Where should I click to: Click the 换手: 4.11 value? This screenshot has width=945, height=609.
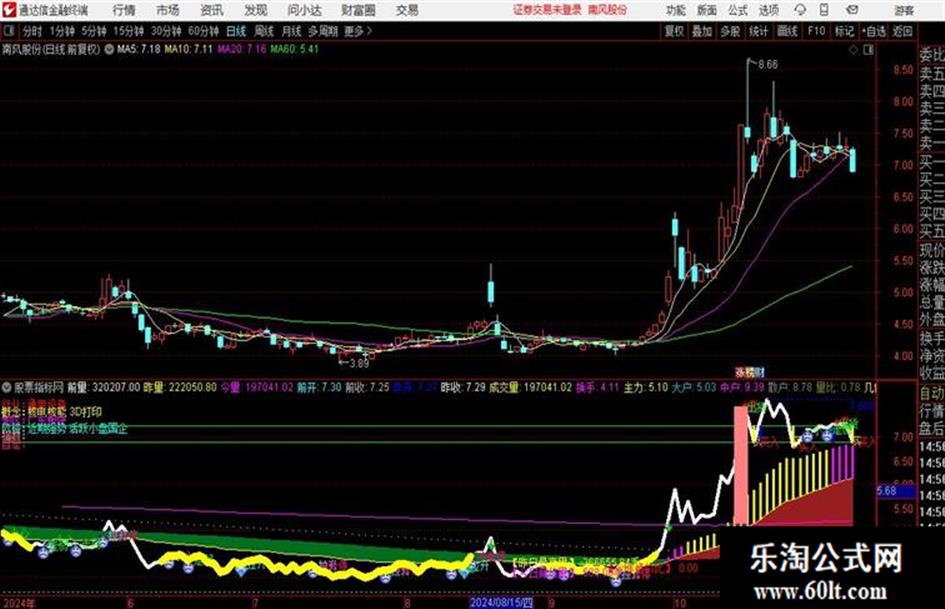pos(598,387)
